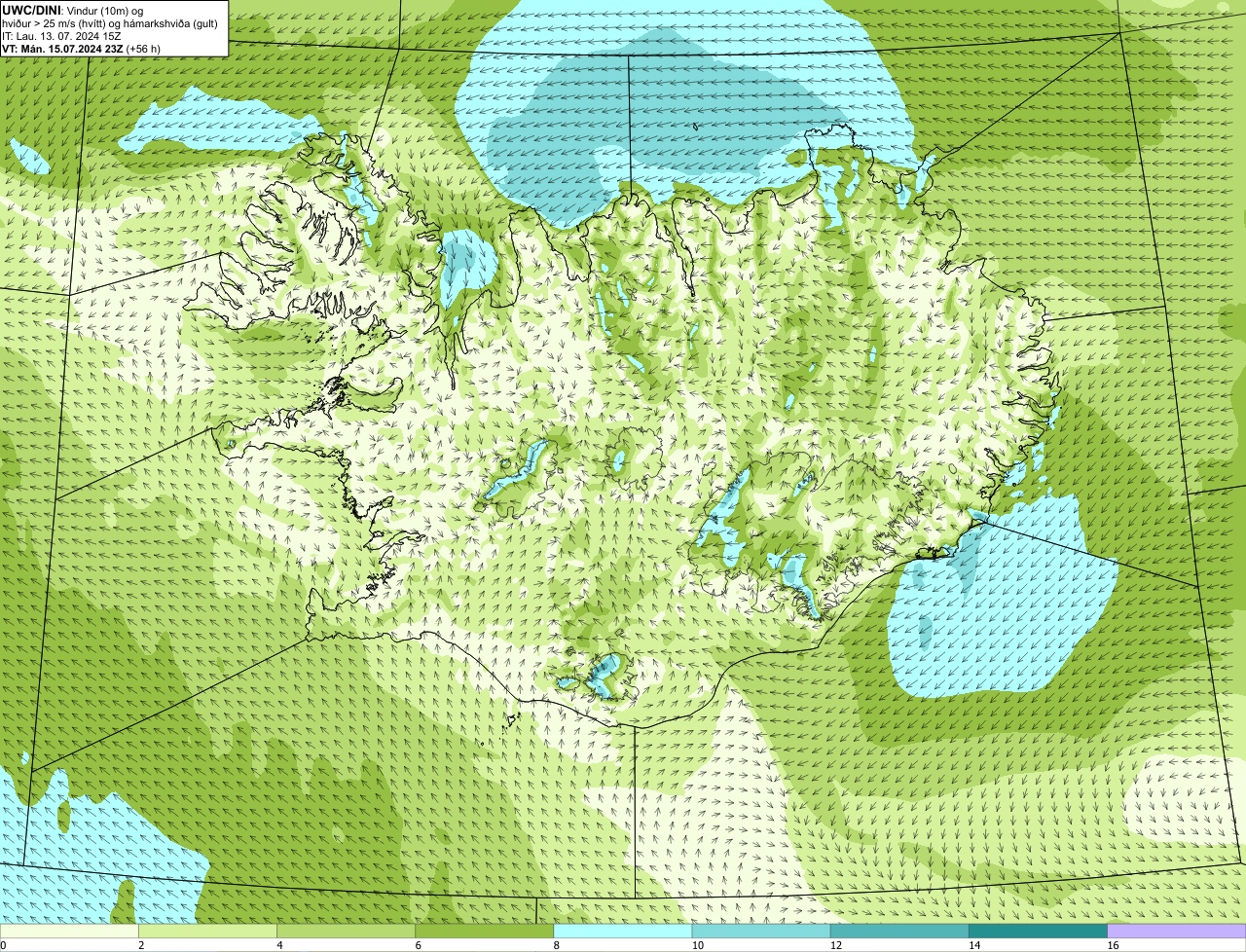Viewport: 1246px width, 952px height.
Task: Click the '14' tick label on the color scale
Action: (x=974, y=945)
